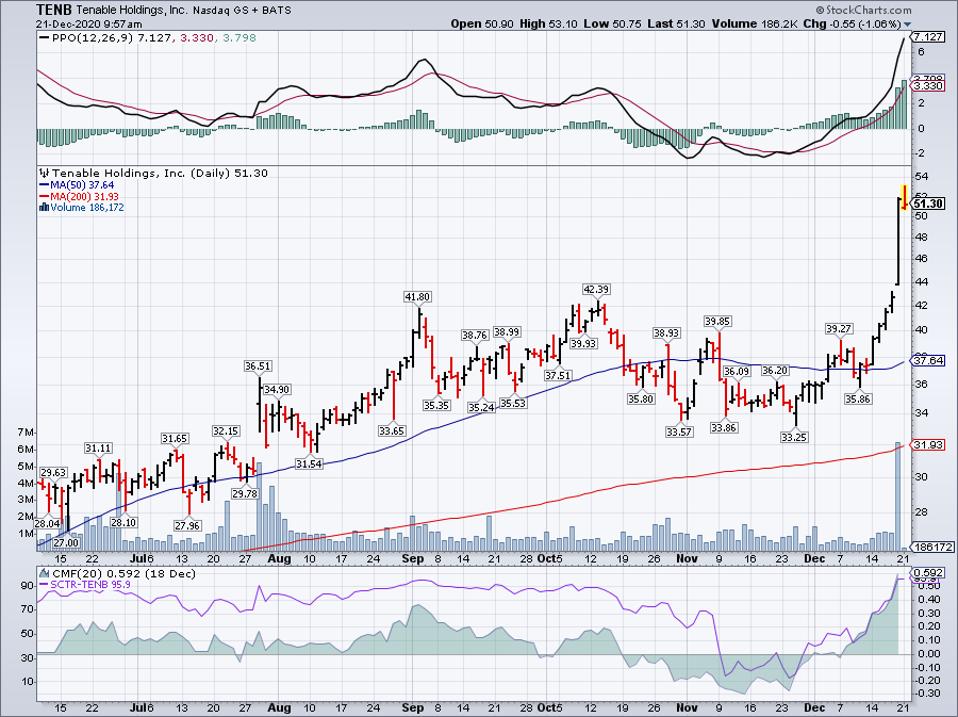
Task: Click the tall volume spike bar near Dec 21
Action: tap(898, 495)
